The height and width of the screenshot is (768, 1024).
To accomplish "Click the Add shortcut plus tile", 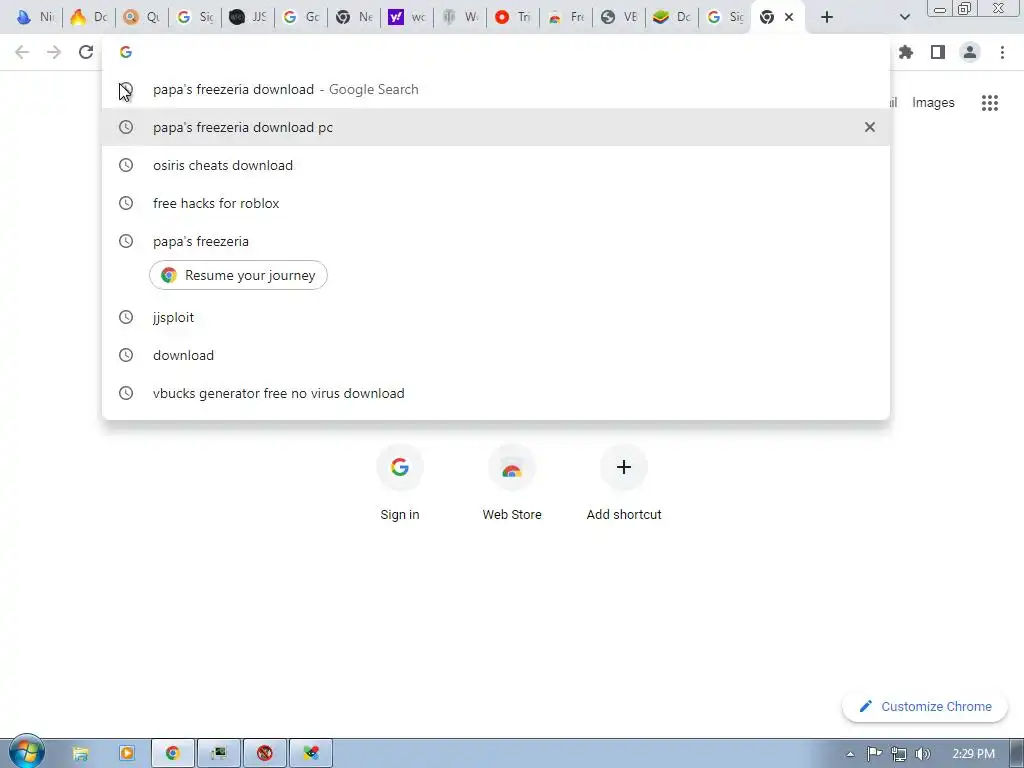I will 624,467.
